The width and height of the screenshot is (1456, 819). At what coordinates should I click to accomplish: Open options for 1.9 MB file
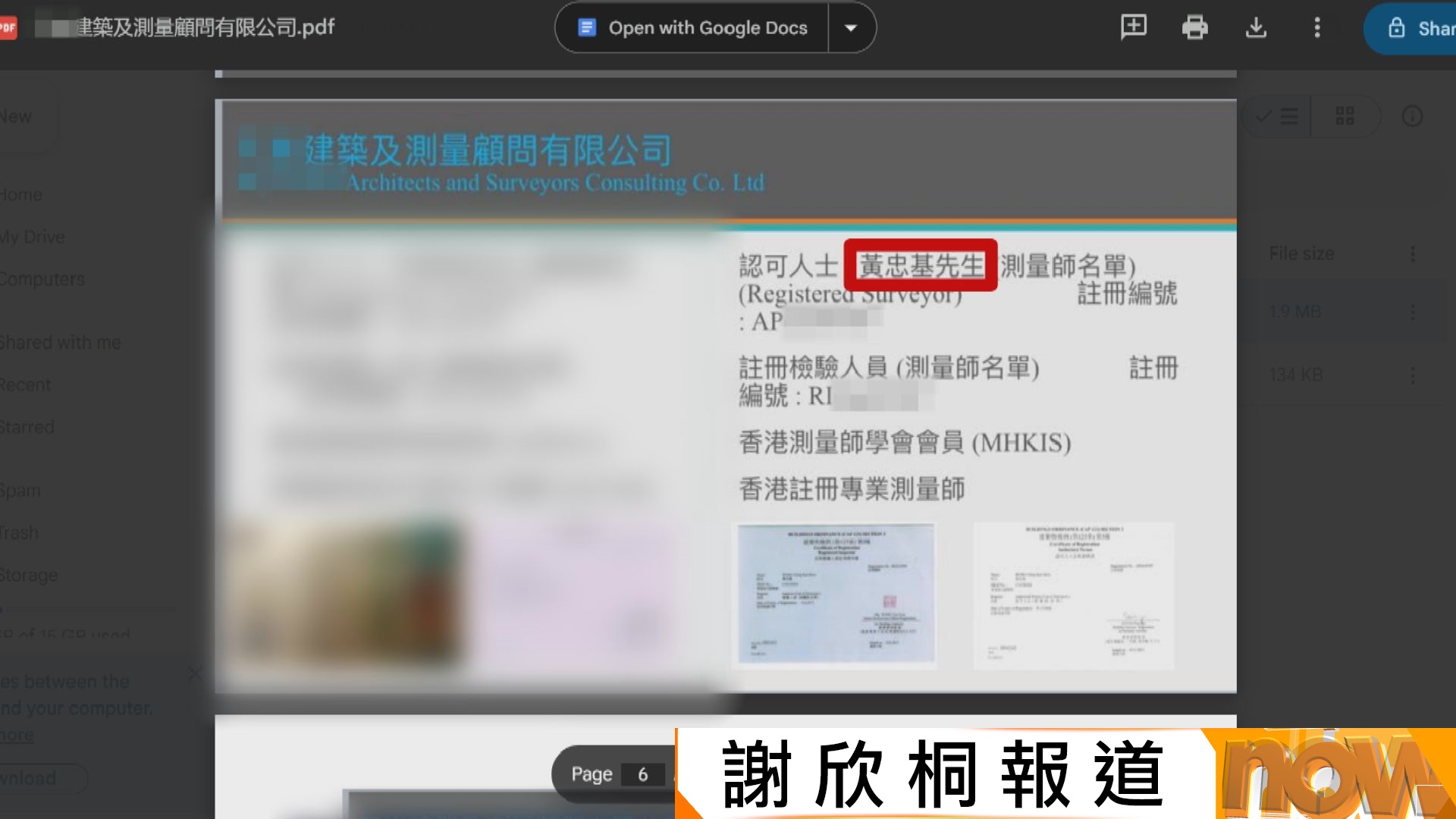pyautogui.click(x=1412, y=312)
